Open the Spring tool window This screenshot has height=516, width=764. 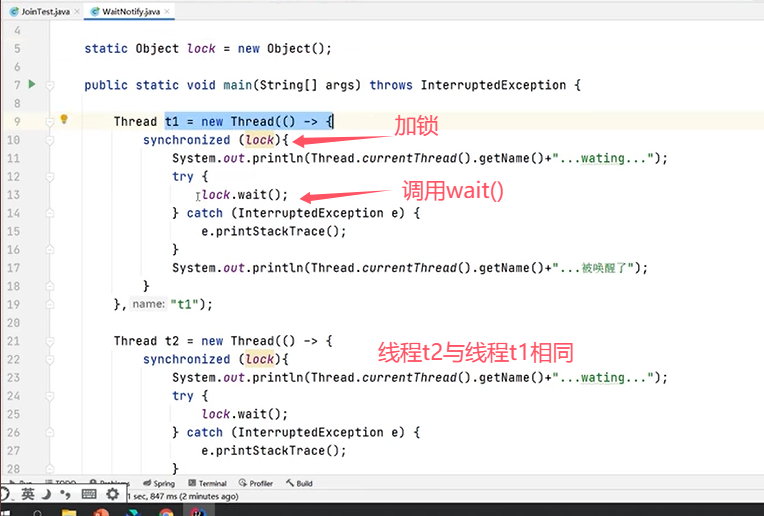[x=159, y=483]
